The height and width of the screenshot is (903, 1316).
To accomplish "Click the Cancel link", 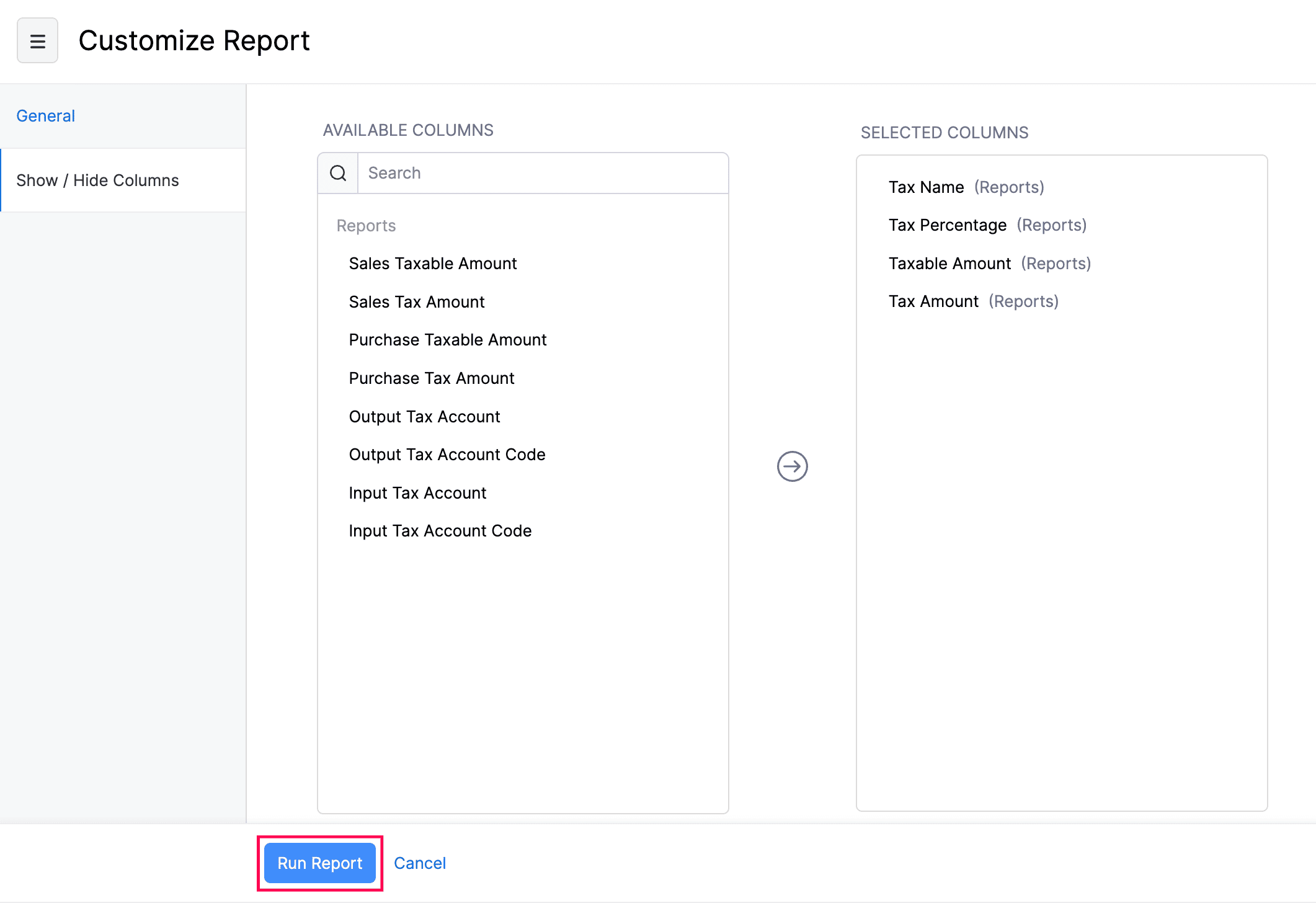I will click(420, 863).
